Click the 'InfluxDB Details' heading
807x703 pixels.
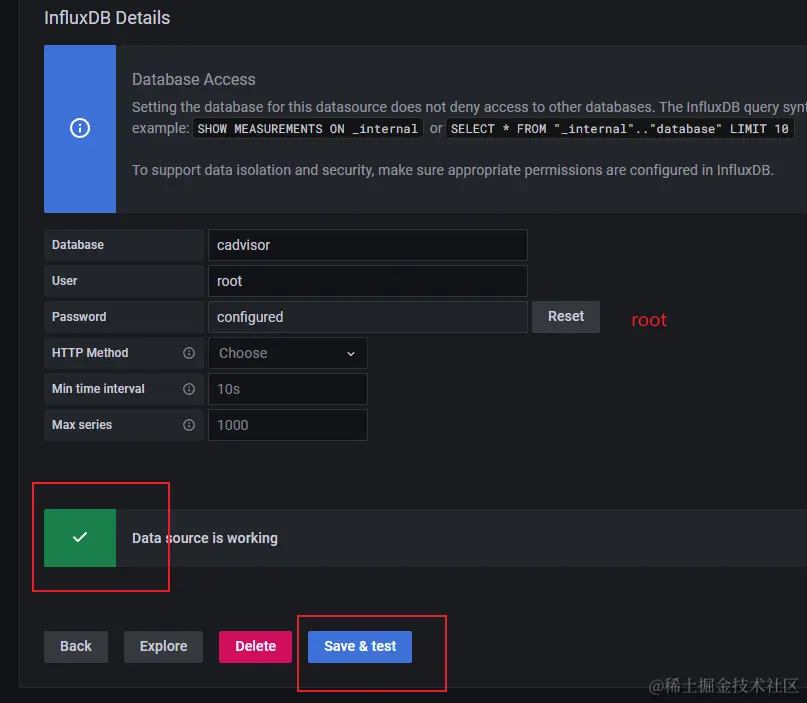tap(107, 18)
